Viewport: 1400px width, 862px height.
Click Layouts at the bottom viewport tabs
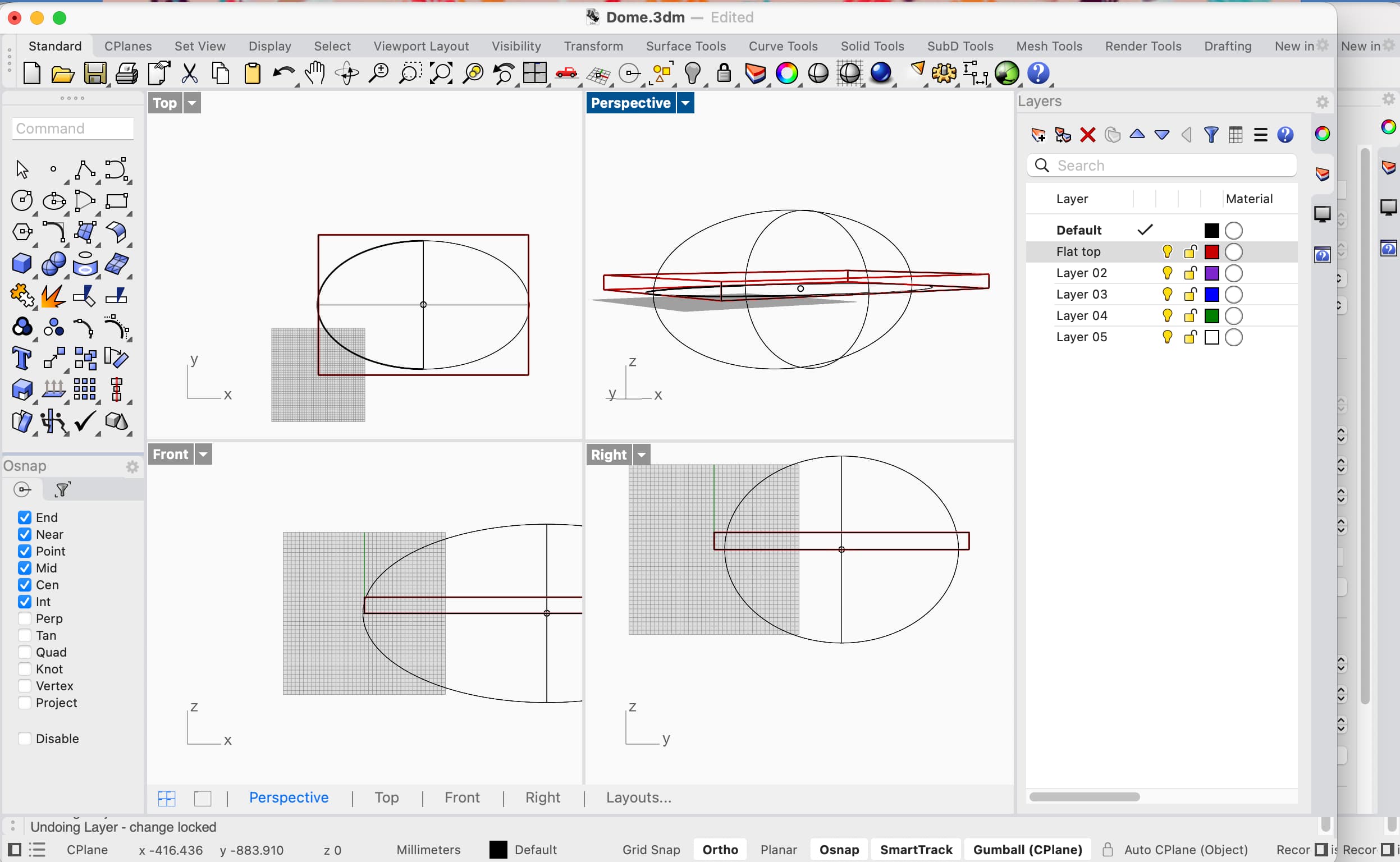pos(638,797)
